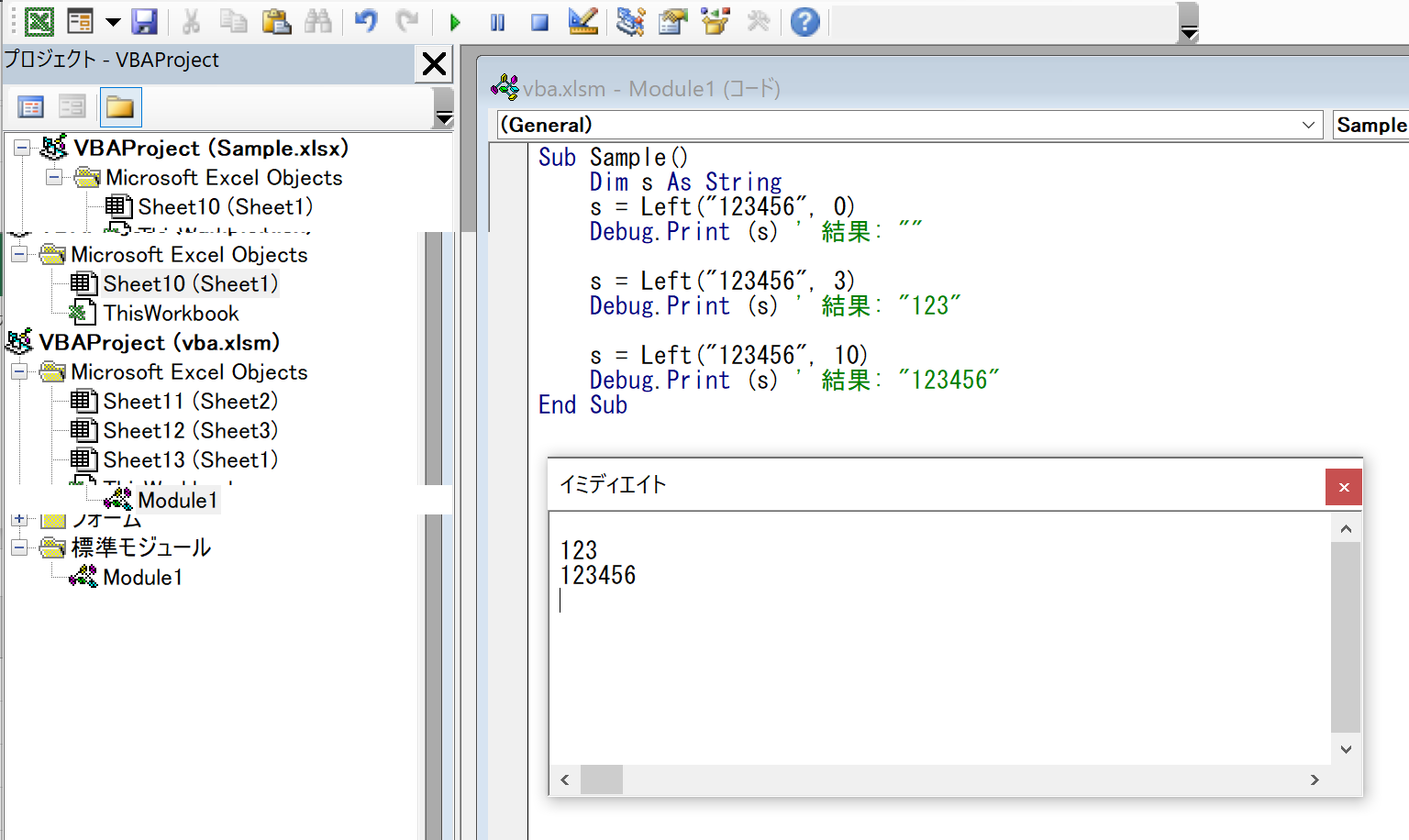The height and width of the screenshot is (840, 1409).
Task: Switch to Microsoft Excel view icon
Action: pos(39,21)
